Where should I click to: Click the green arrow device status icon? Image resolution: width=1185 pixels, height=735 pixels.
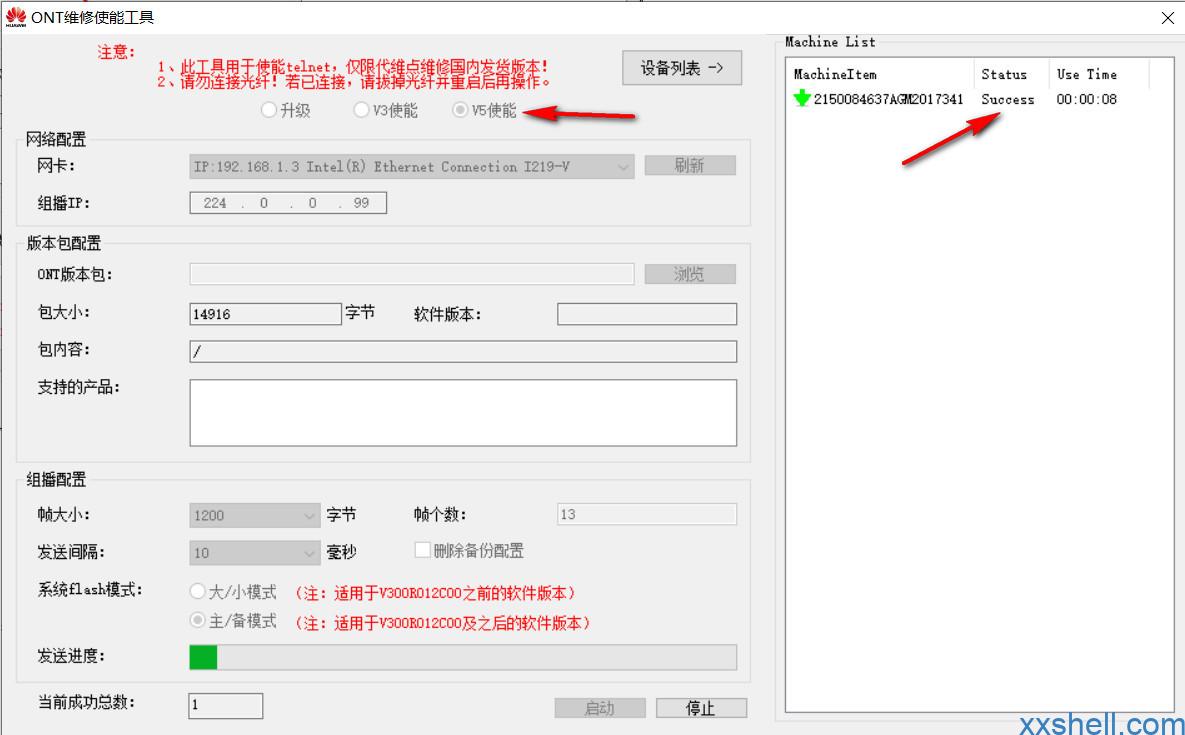[801, 99]
